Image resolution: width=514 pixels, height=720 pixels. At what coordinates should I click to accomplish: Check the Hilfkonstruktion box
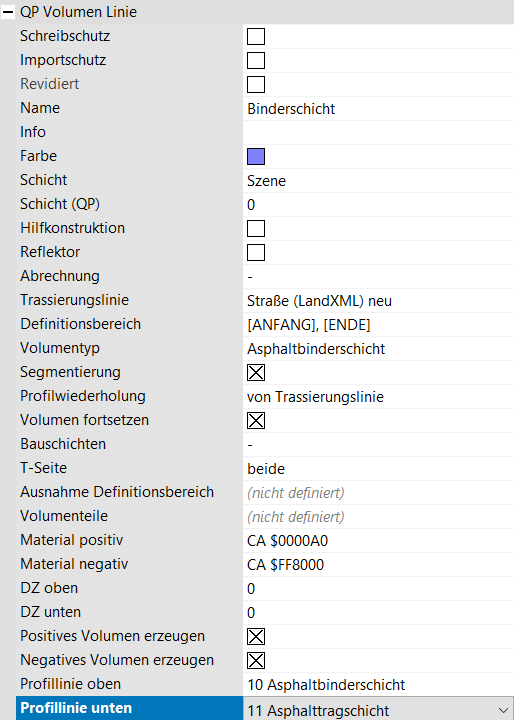pos(256,228)
